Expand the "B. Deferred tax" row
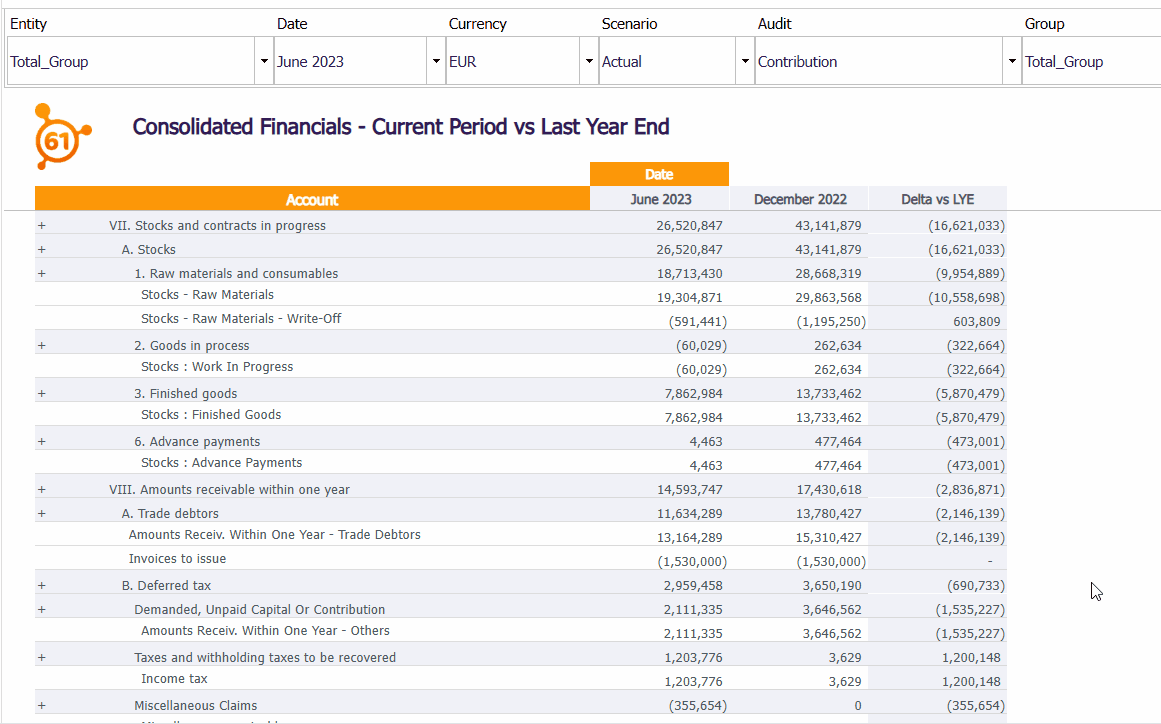 tap(41, 585)
